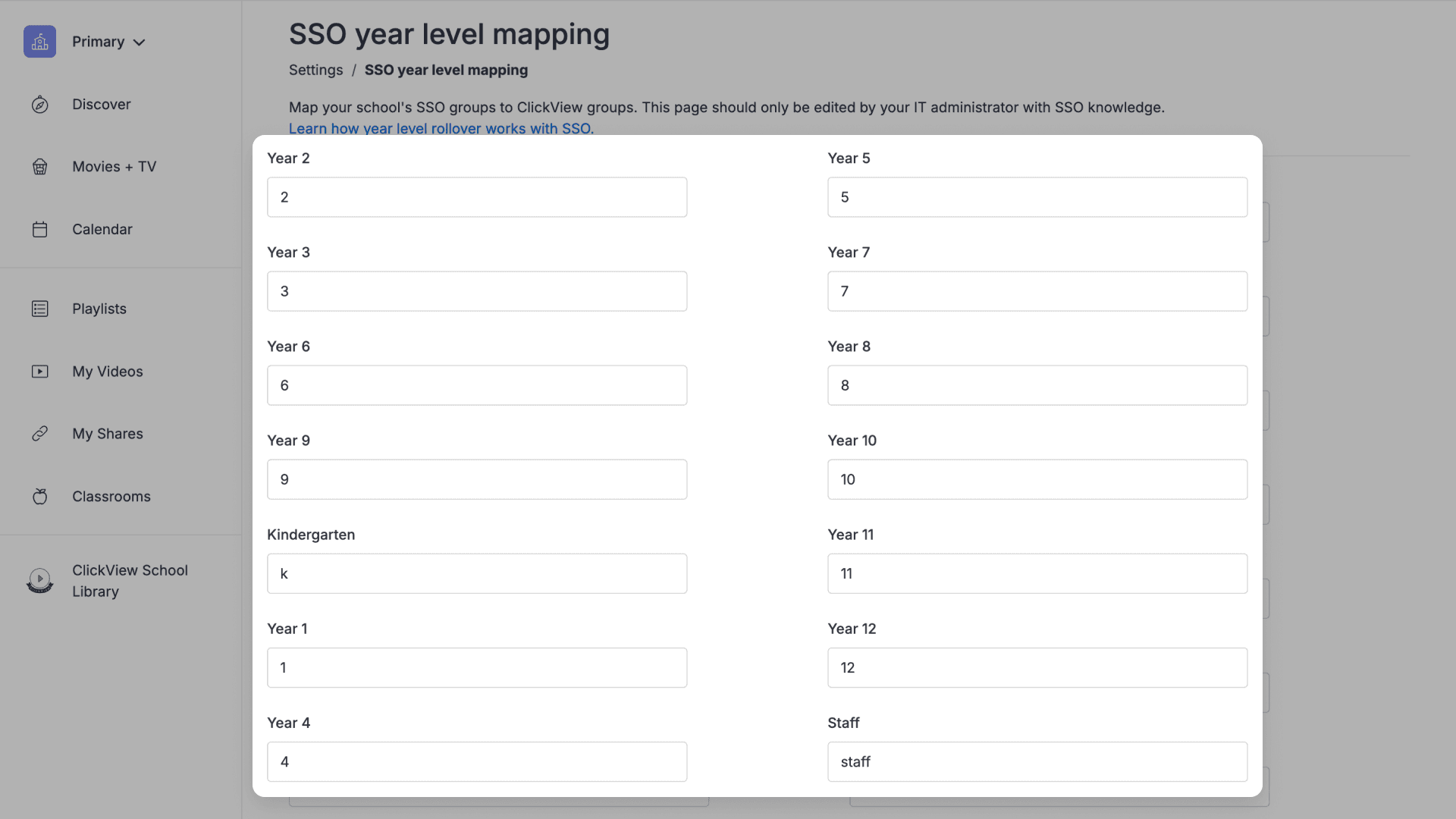Open My Shares

[108, 434]
